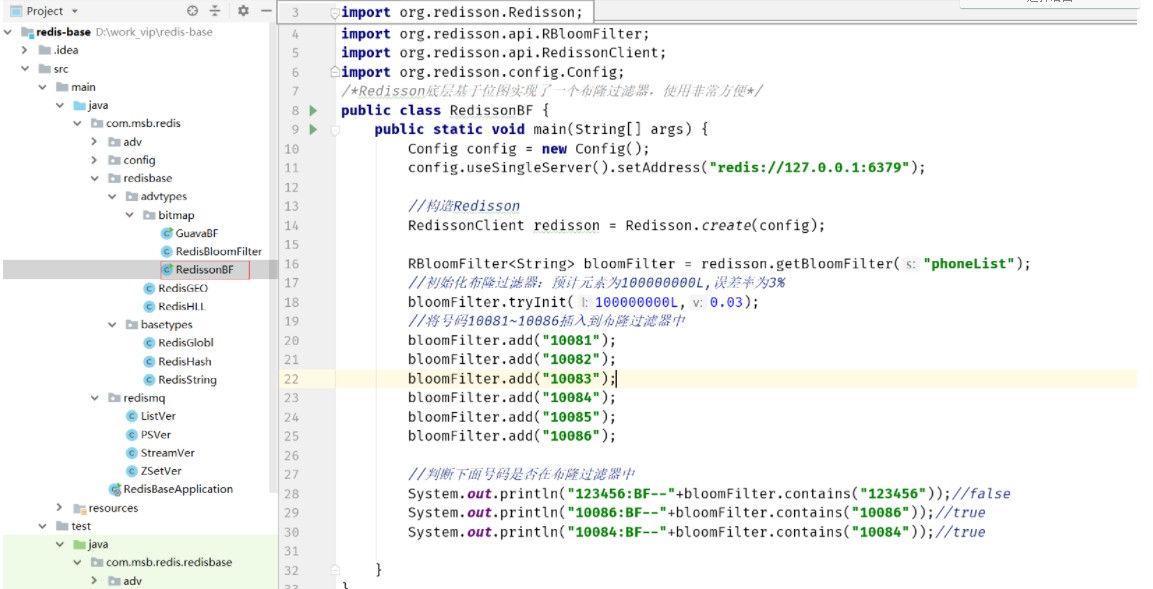Click bloomFilter.add("10081") line
The width and height of the screenshot is (1153, 589).
pos(512,340)
